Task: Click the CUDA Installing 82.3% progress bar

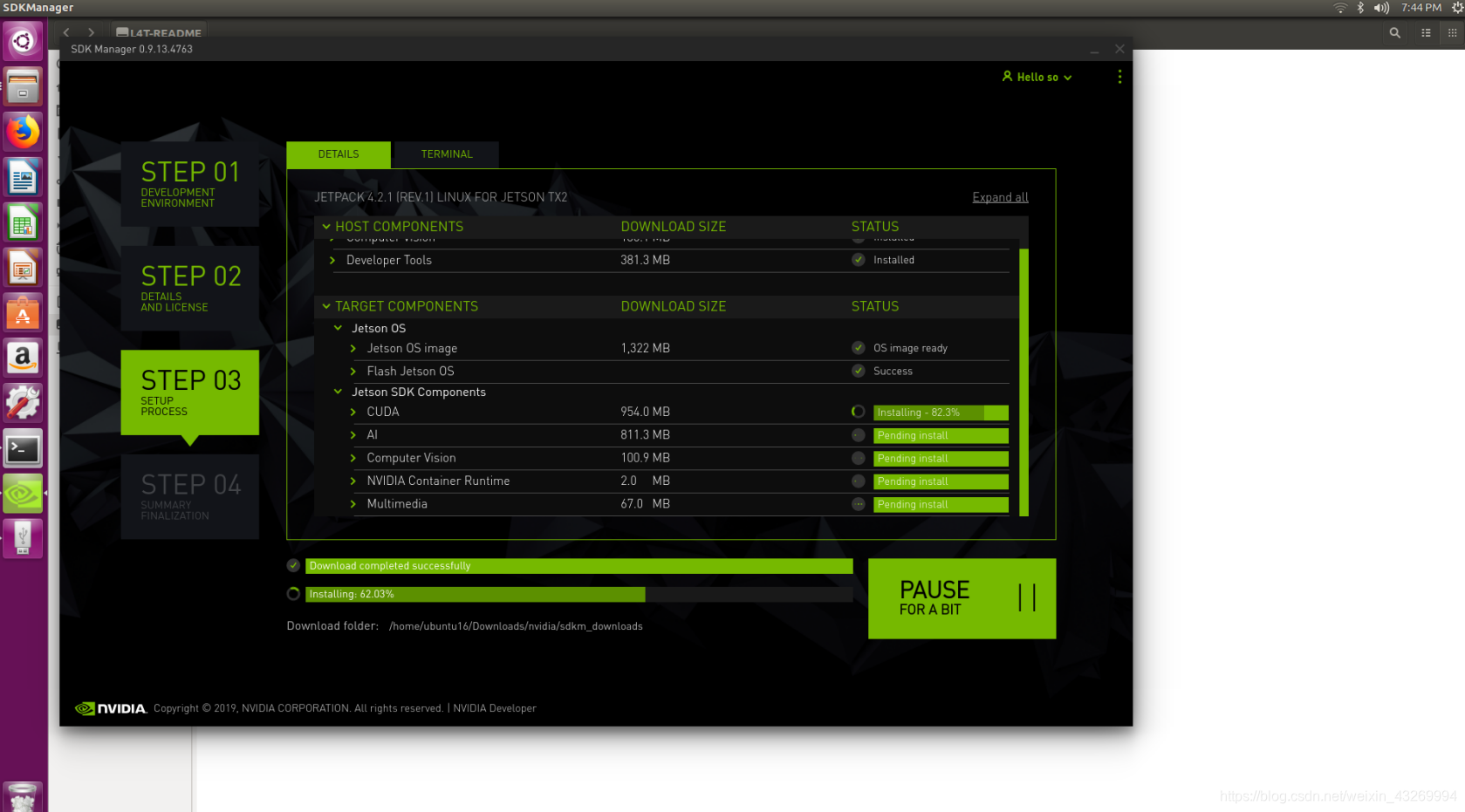Action: pyautogui.click(x=941, y=413)
